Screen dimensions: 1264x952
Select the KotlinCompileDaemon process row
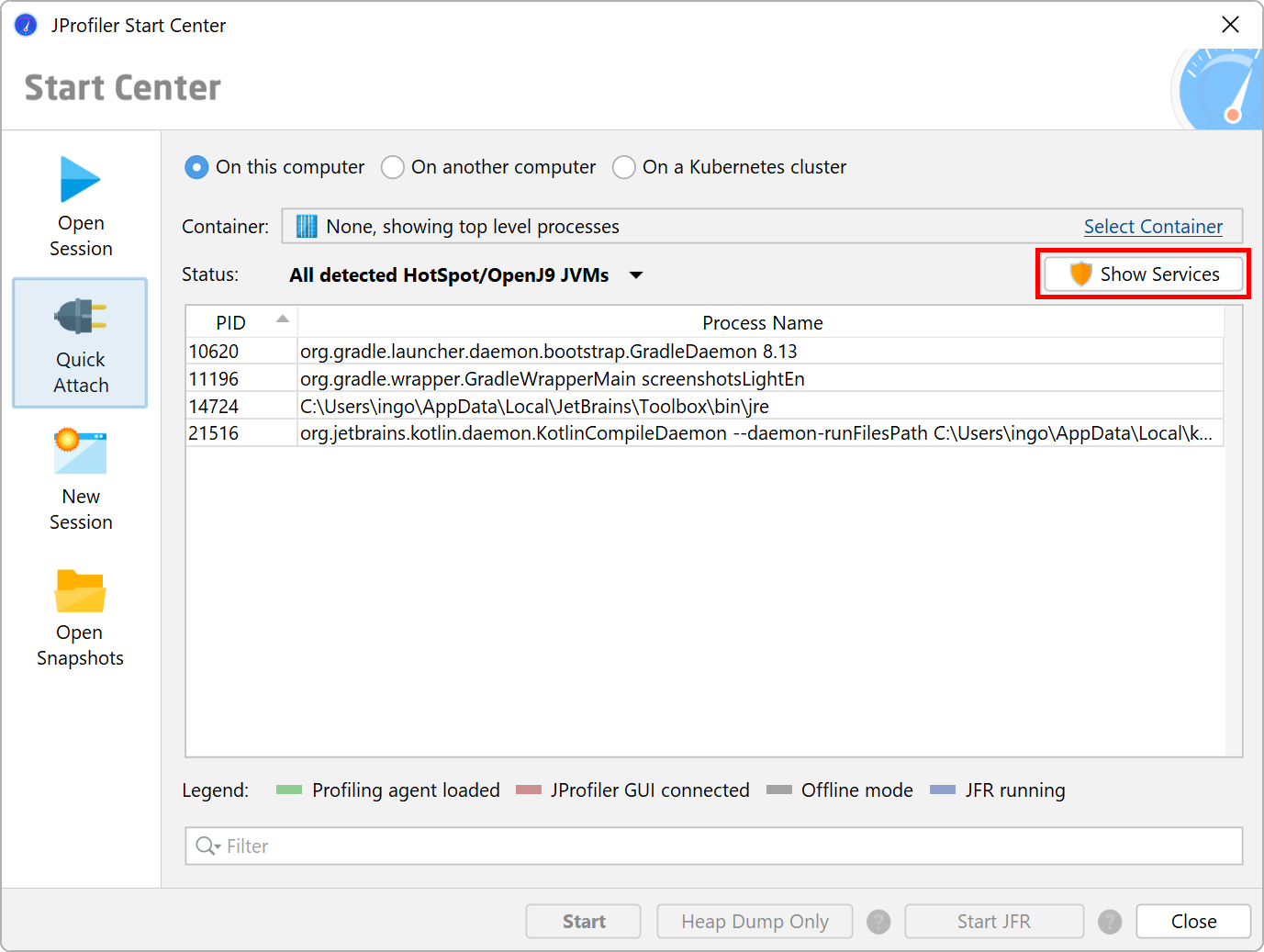tap(705, 433)
